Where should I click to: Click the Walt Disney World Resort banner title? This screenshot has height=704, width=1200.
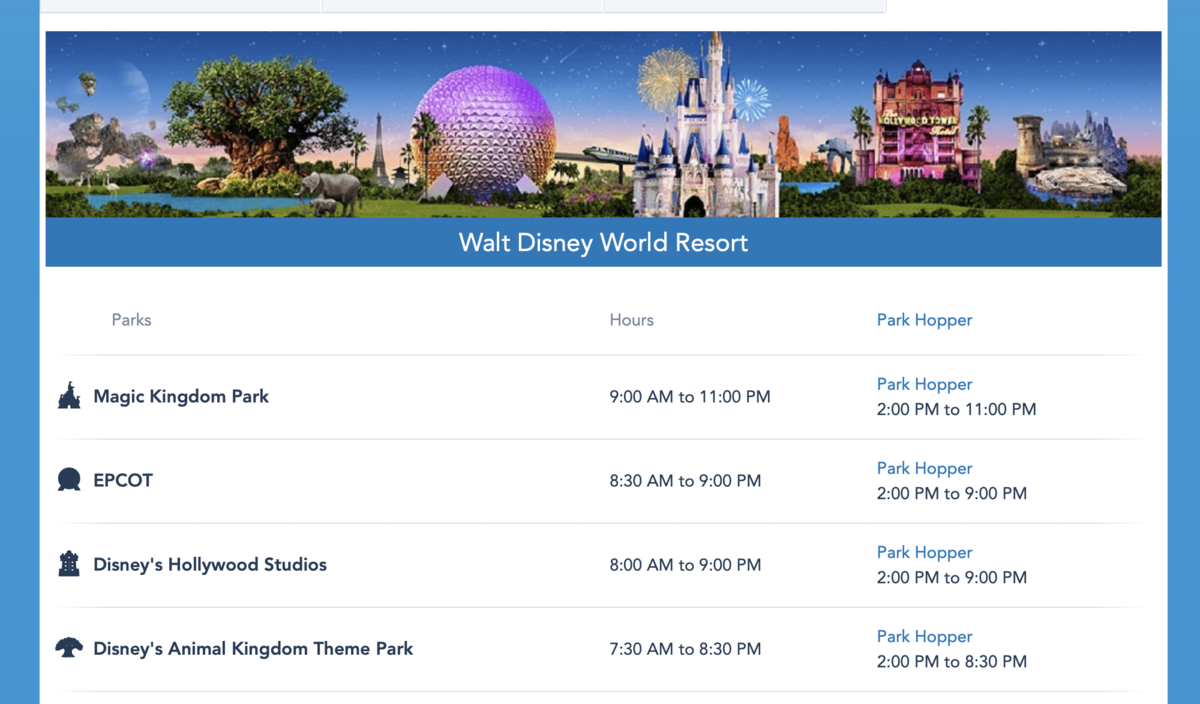click(603, 242)
